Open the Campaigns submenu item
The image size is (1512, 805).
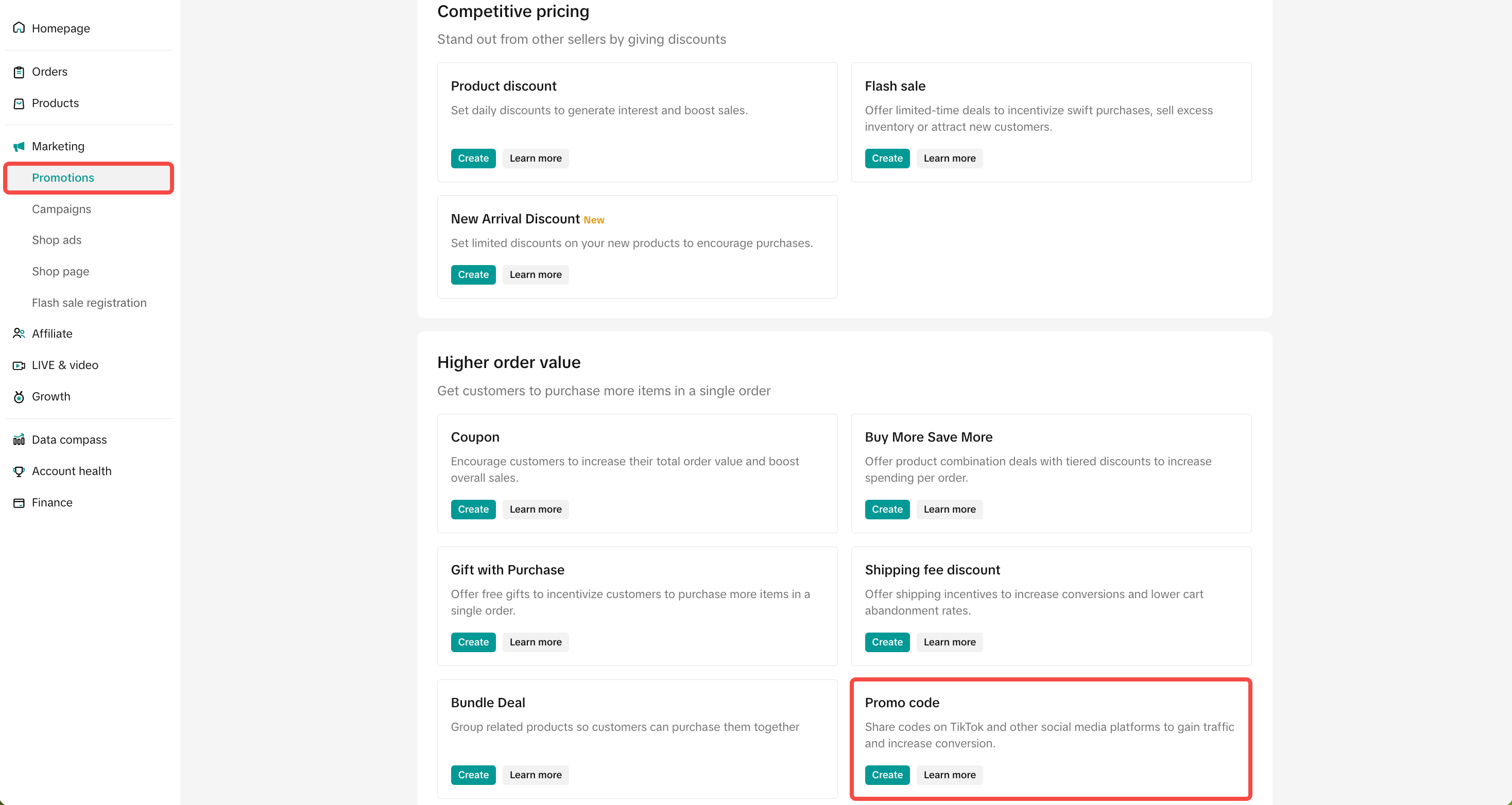[x=62, y=209]
